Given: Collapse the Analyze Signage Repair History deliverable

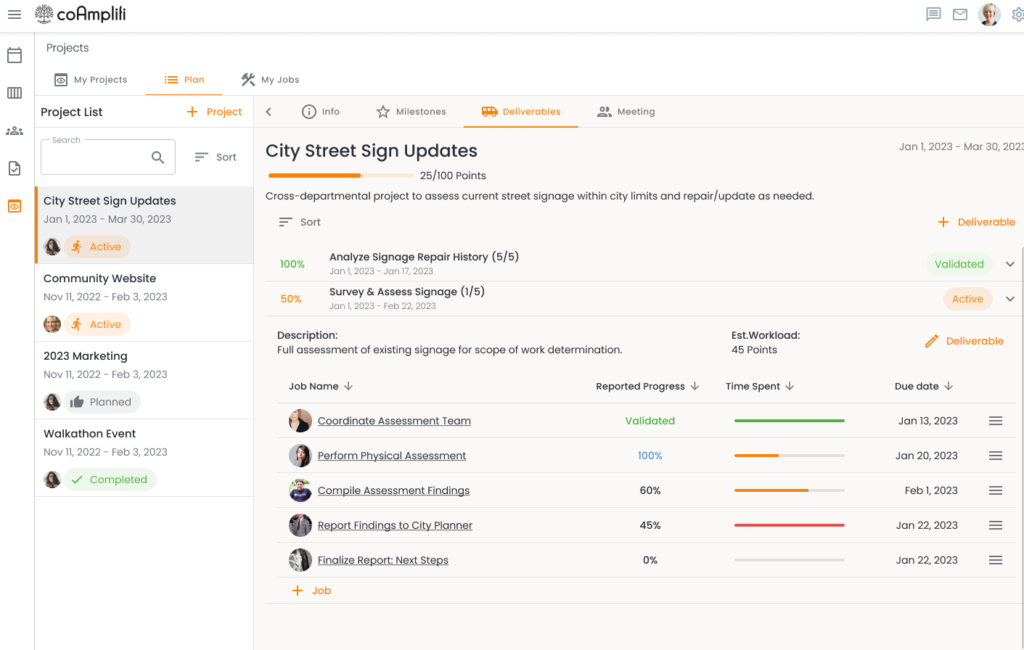Looking at the screenshot, I should click(x=1012, y=263).
